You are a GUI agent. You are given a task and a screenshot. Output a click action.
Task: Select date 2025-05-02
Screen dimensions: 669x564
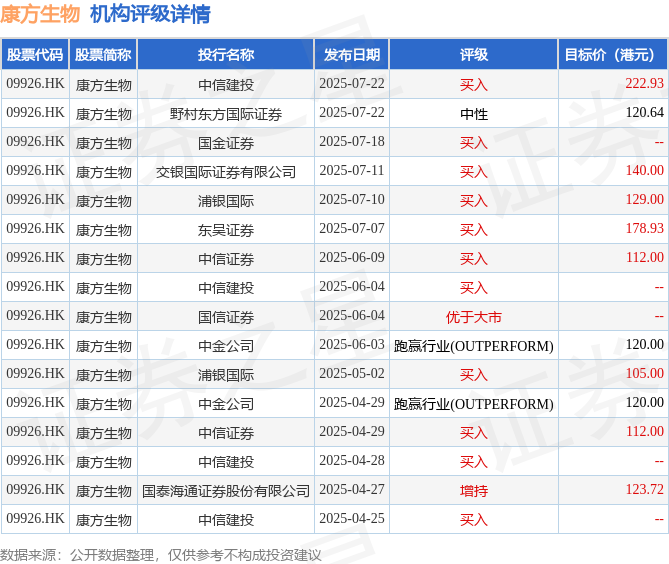point(352,374)
